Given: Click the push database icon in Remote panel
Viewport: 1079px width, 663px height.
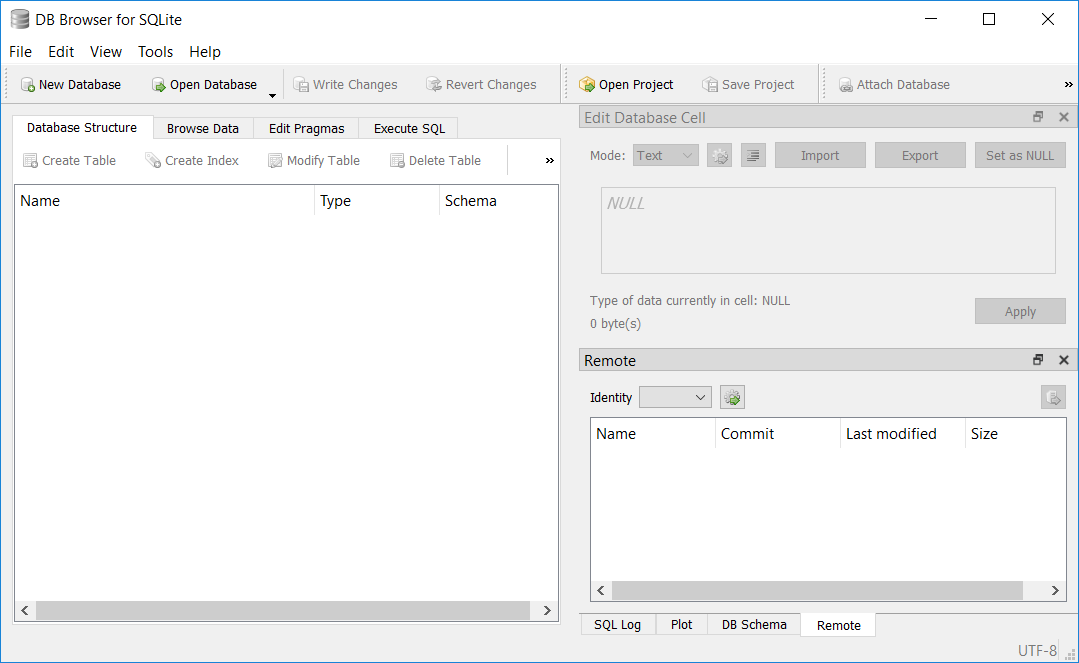Looking at the screenshot, I should click(1053, 397).
